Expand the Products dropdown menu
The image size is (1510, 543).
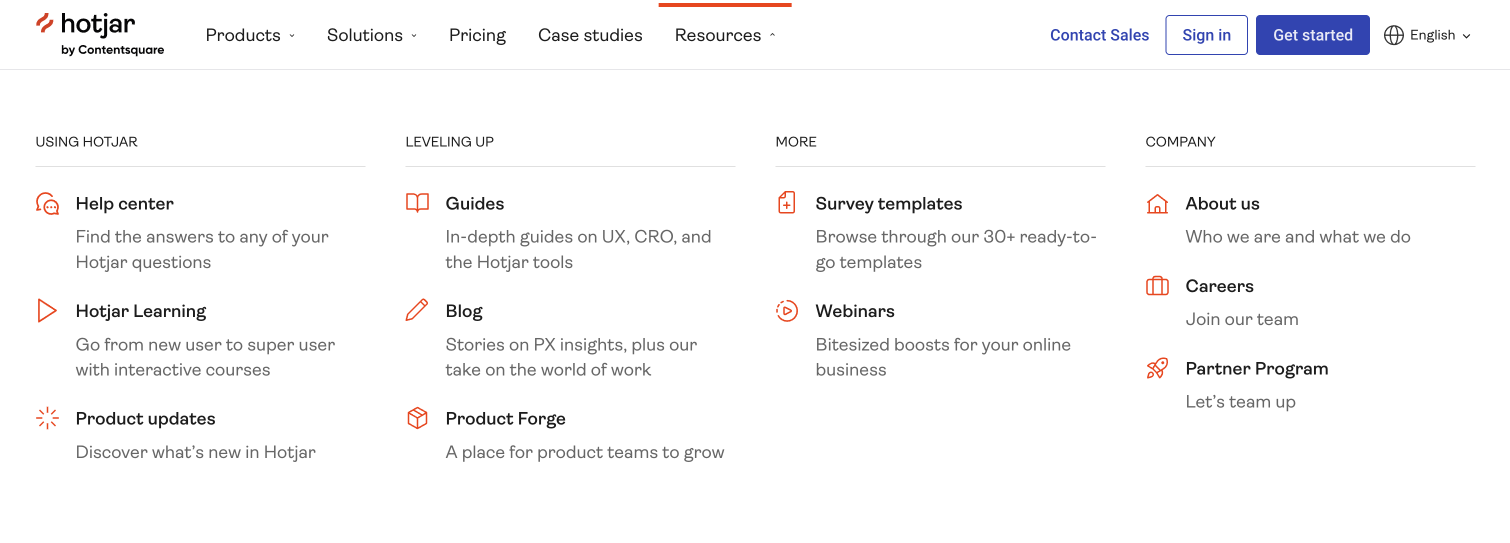(x=250, y=35)
